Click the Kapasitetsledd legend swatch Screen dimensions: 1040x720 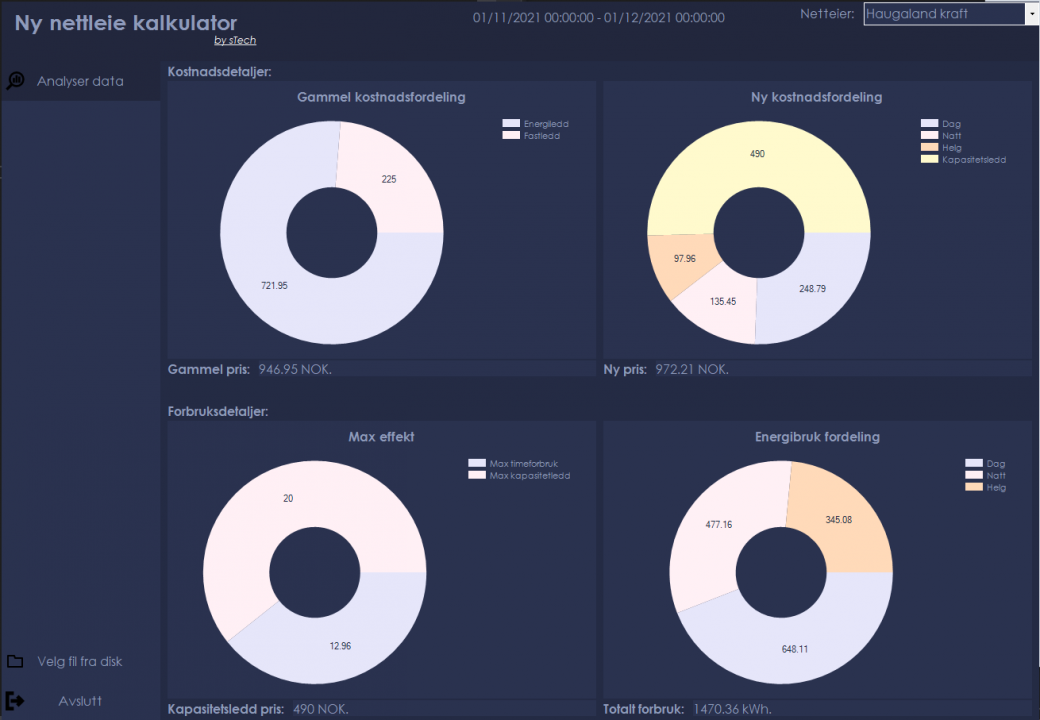click(929, 159)
